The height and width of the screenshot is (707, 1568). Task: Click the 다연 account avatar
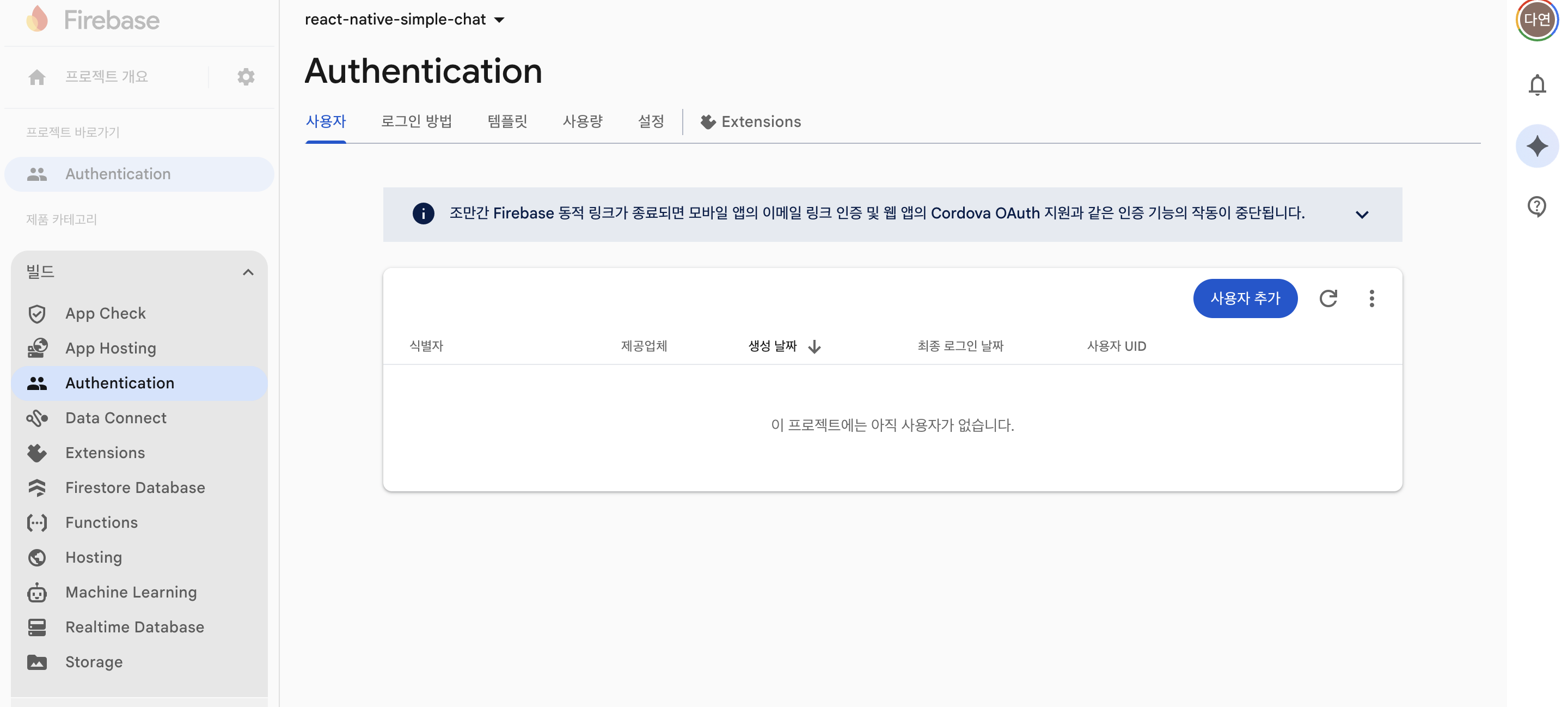(x=1536, y=20)
